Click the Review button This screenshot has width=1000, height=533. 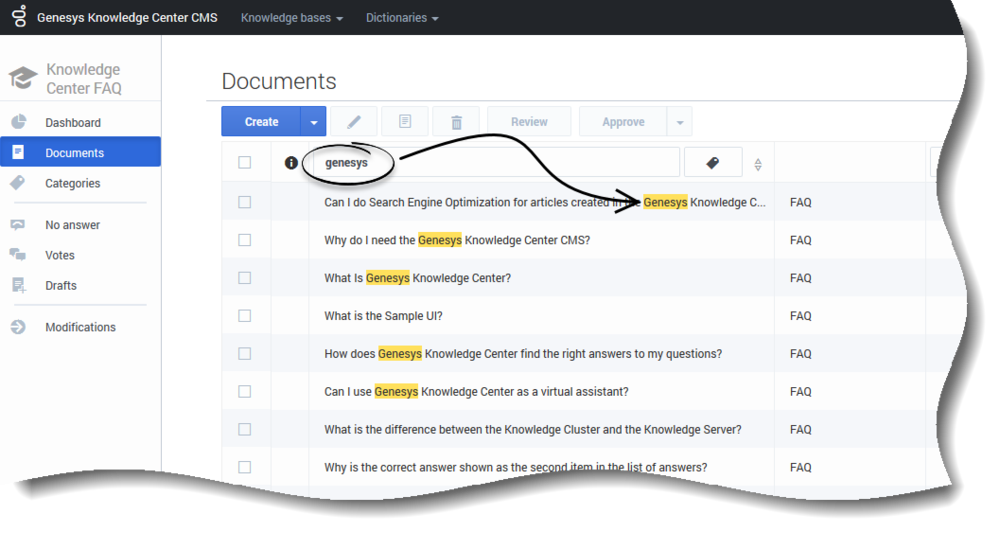click(x=529, y=121)
